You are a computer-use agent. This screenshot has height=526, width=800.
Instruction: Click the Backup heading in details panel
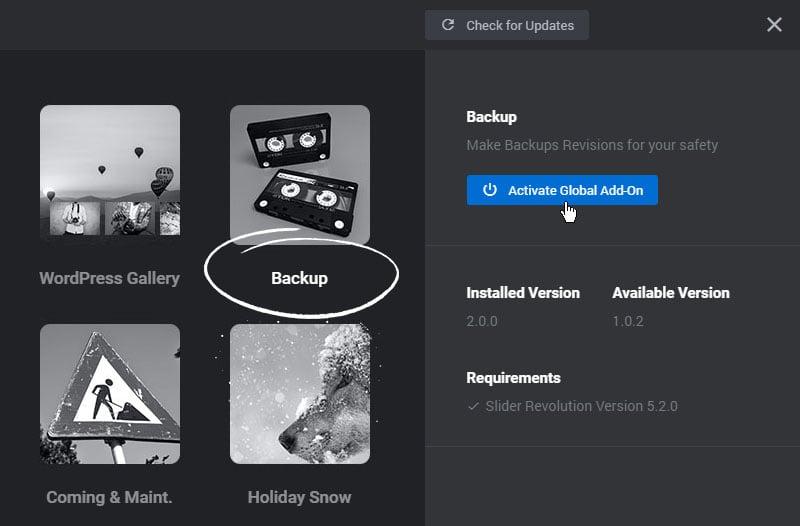491,117
